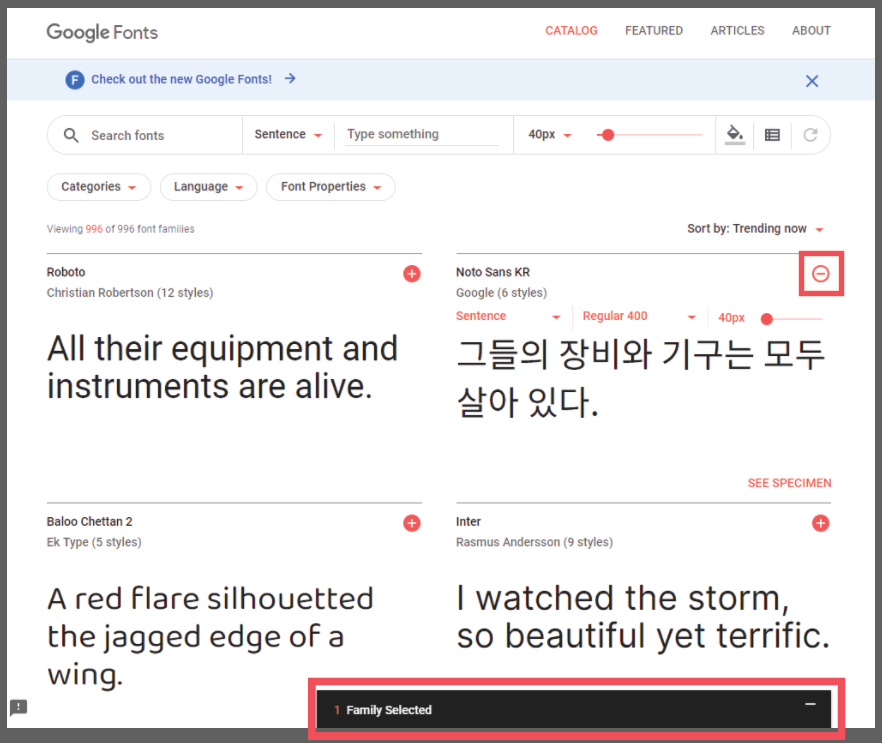Viewport: 882px width, 743px height.
Task: Open the Regular 400 weight dropdown
Action: click(x=639, y=316)
